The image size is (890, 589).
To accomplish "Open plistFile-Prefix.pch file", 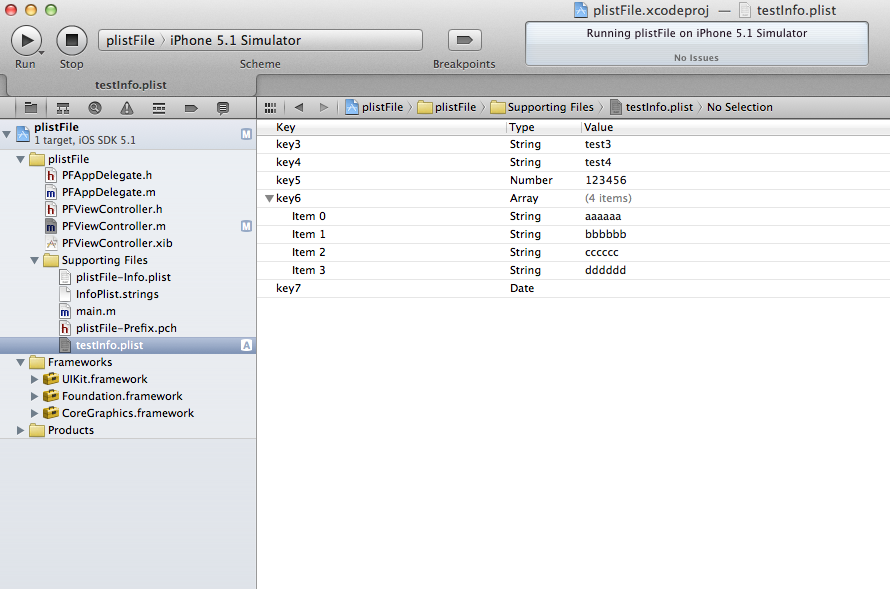I will (x=126, y=329).
